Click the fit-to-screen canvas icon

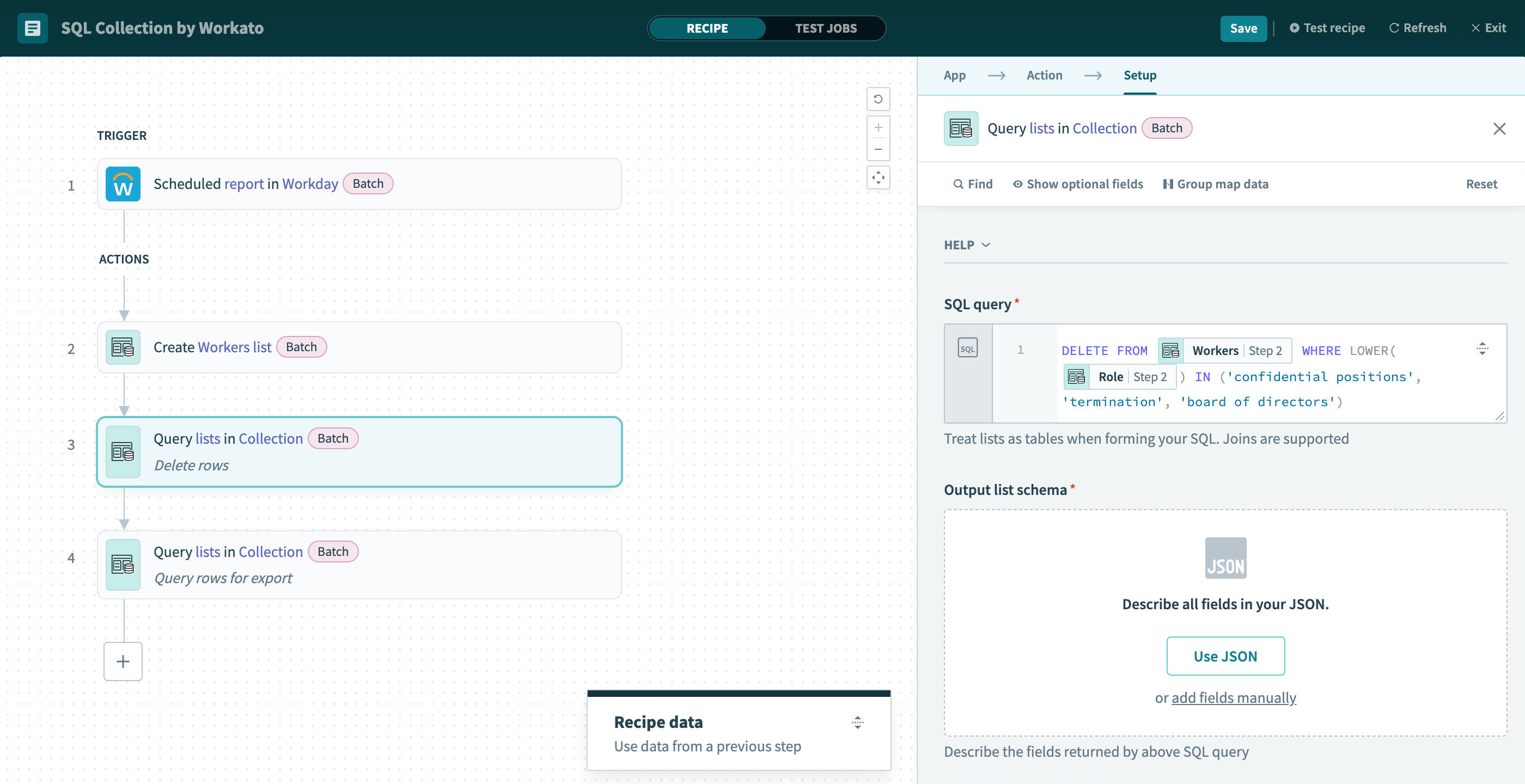(x=878, y=177)
